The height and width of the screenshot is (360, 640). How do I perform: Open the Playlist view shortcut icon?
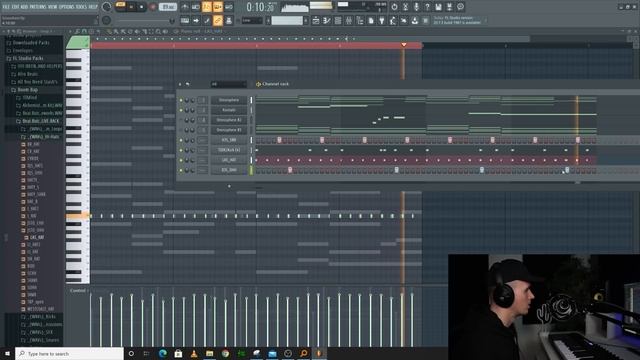click(x=316, y=20)
